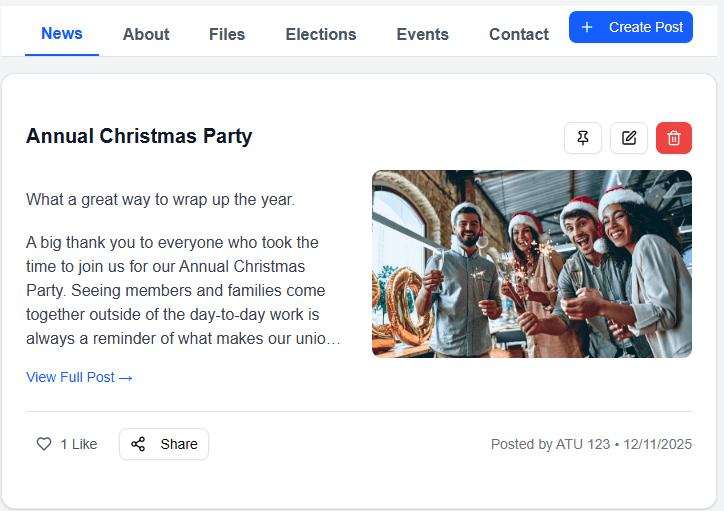Viewport: 724px width, 511px height.
Task: Like the post with the heart icon
Action: tap(44, 444)
